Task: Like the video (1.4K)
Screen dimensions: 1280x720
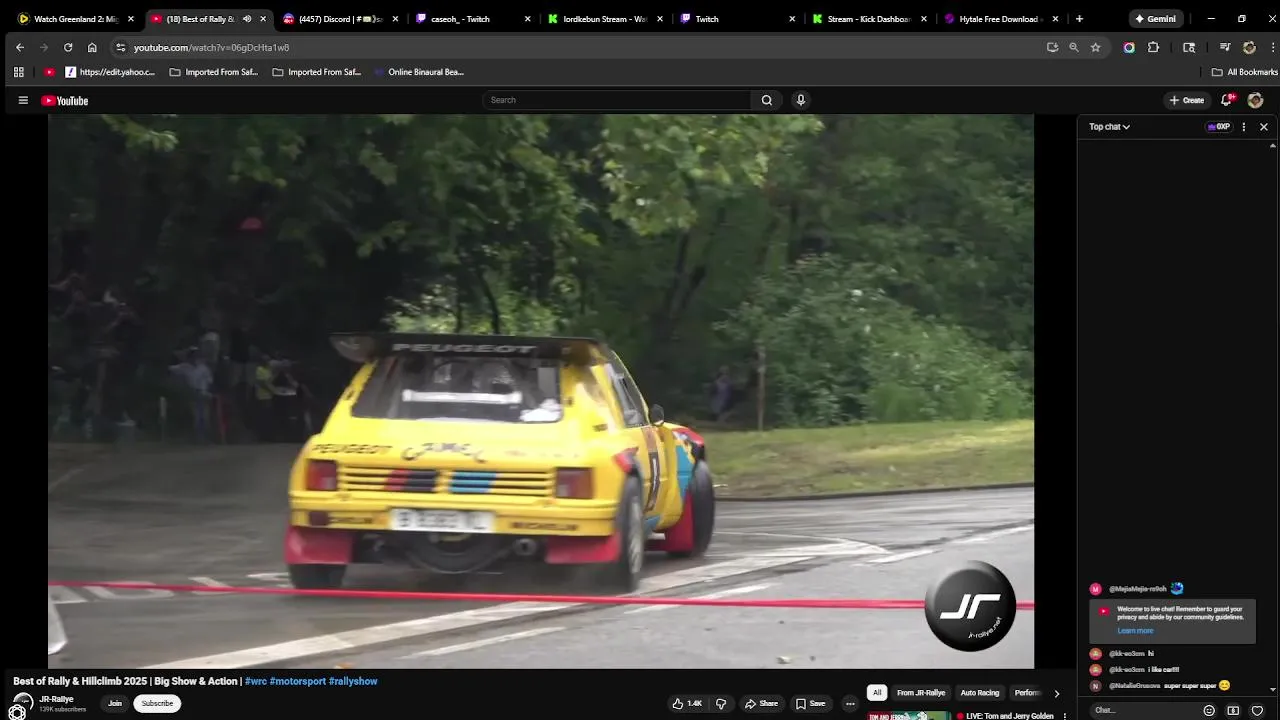Action: point(687,704)
